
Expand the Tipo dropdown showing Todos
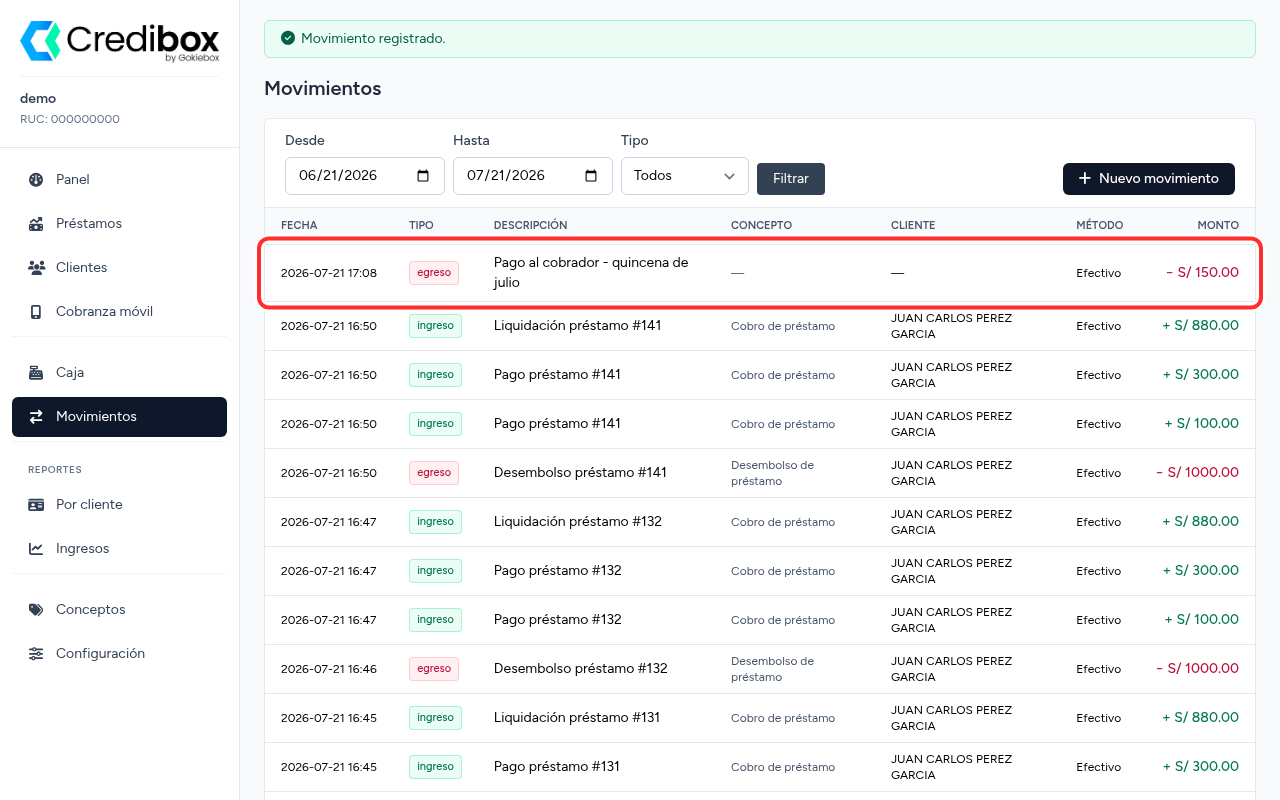(x=685, y=176)
